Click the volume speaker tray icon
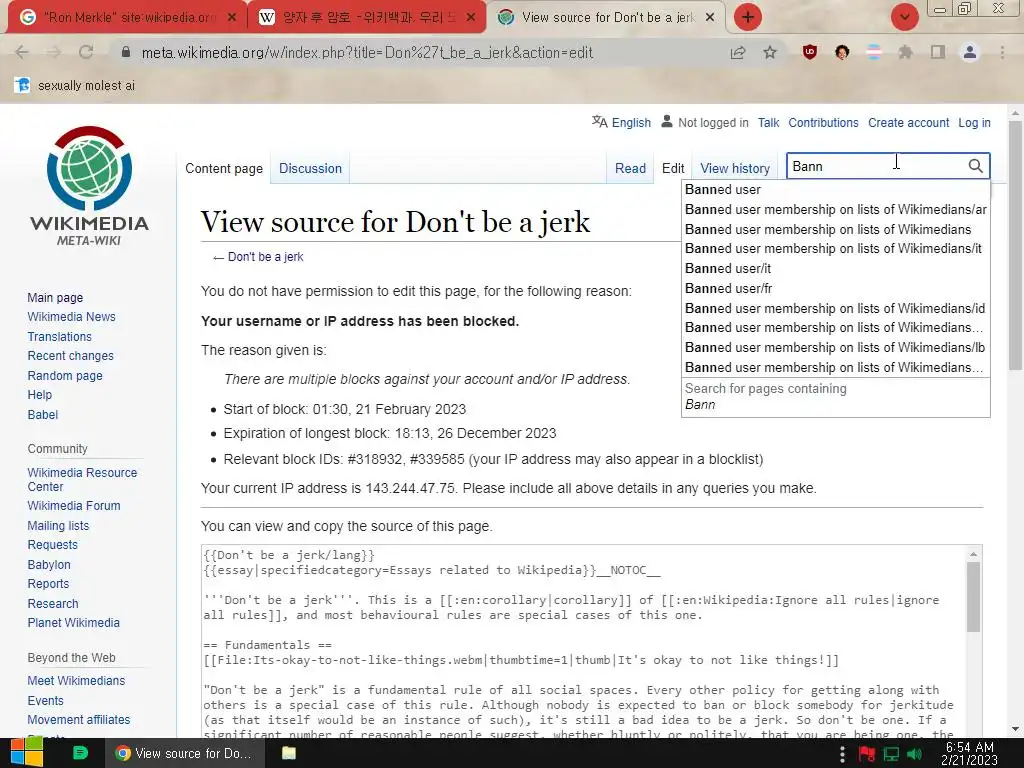Viewport: 1024px width, 768px height. 915,754
